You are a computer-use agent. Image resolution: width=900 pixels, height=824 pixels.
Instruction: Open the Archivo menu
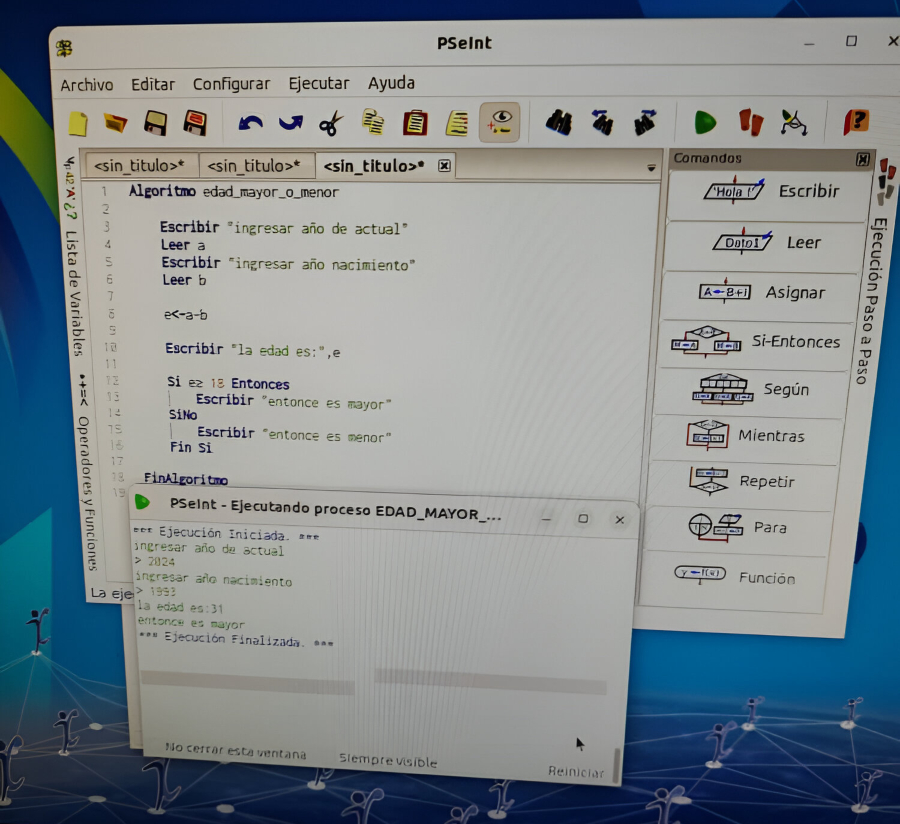pyautogui.click(x=87, y=85)
